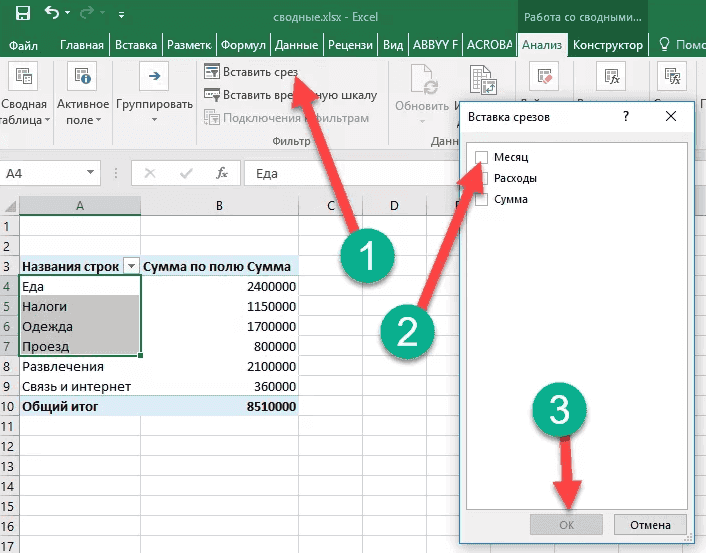Image resolution: width=706 pixels, height=553 pixels.
Task: Click the help question mark in dialog
Action: point(625,117)
